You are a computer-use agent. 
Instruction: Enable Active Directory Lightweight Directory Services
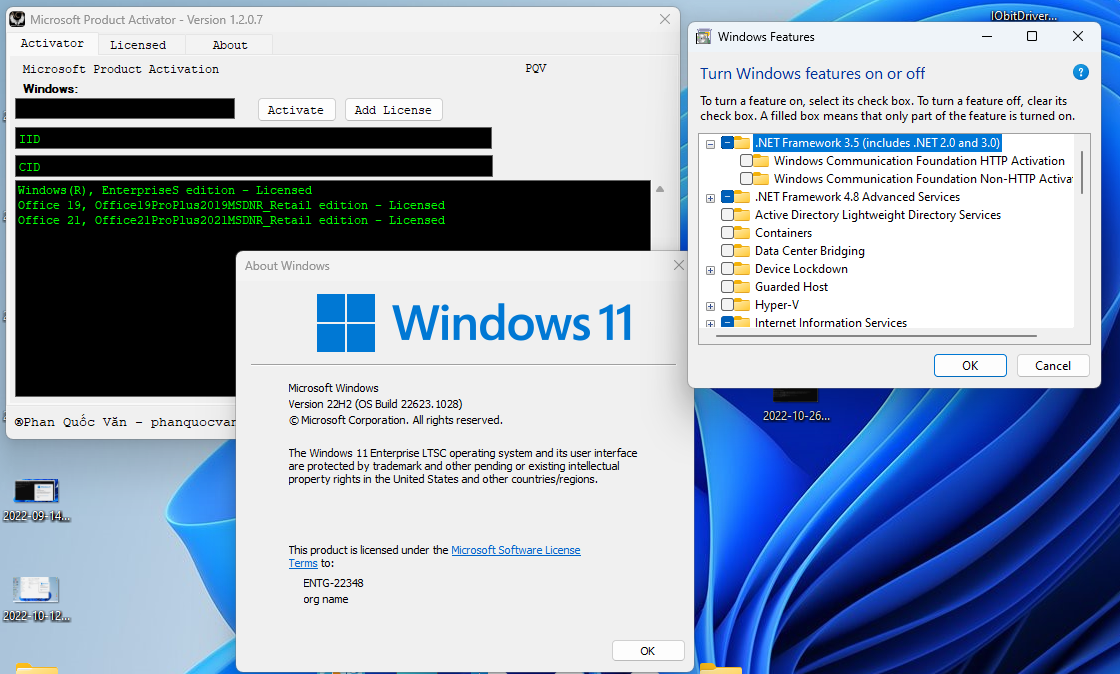coord(727,215)
